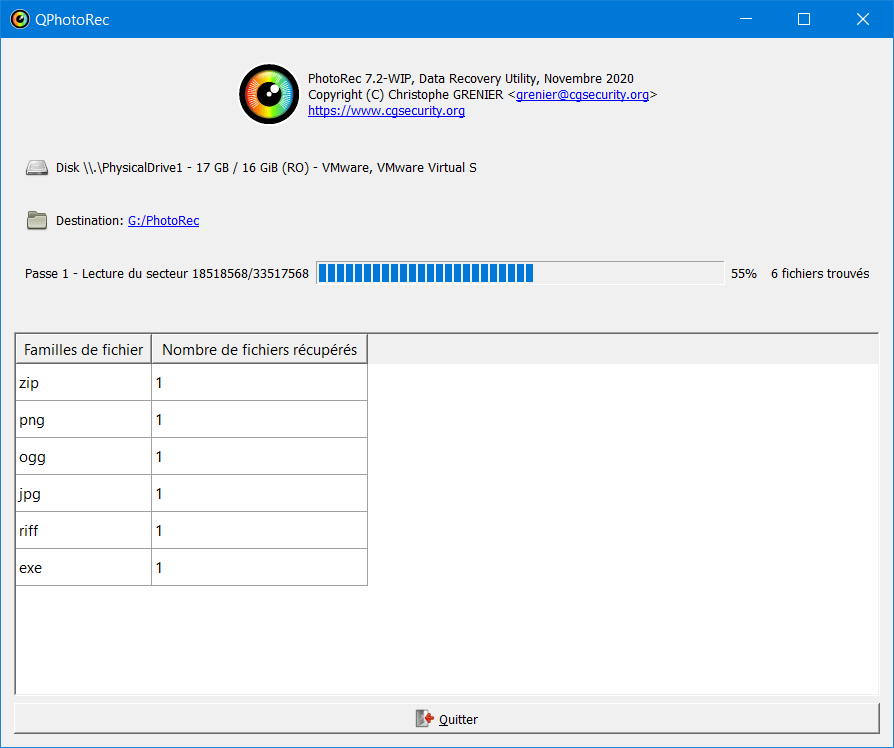Select the ogg file family cell
This screenshot has height=748, width=894.
[x=83, y=456]
